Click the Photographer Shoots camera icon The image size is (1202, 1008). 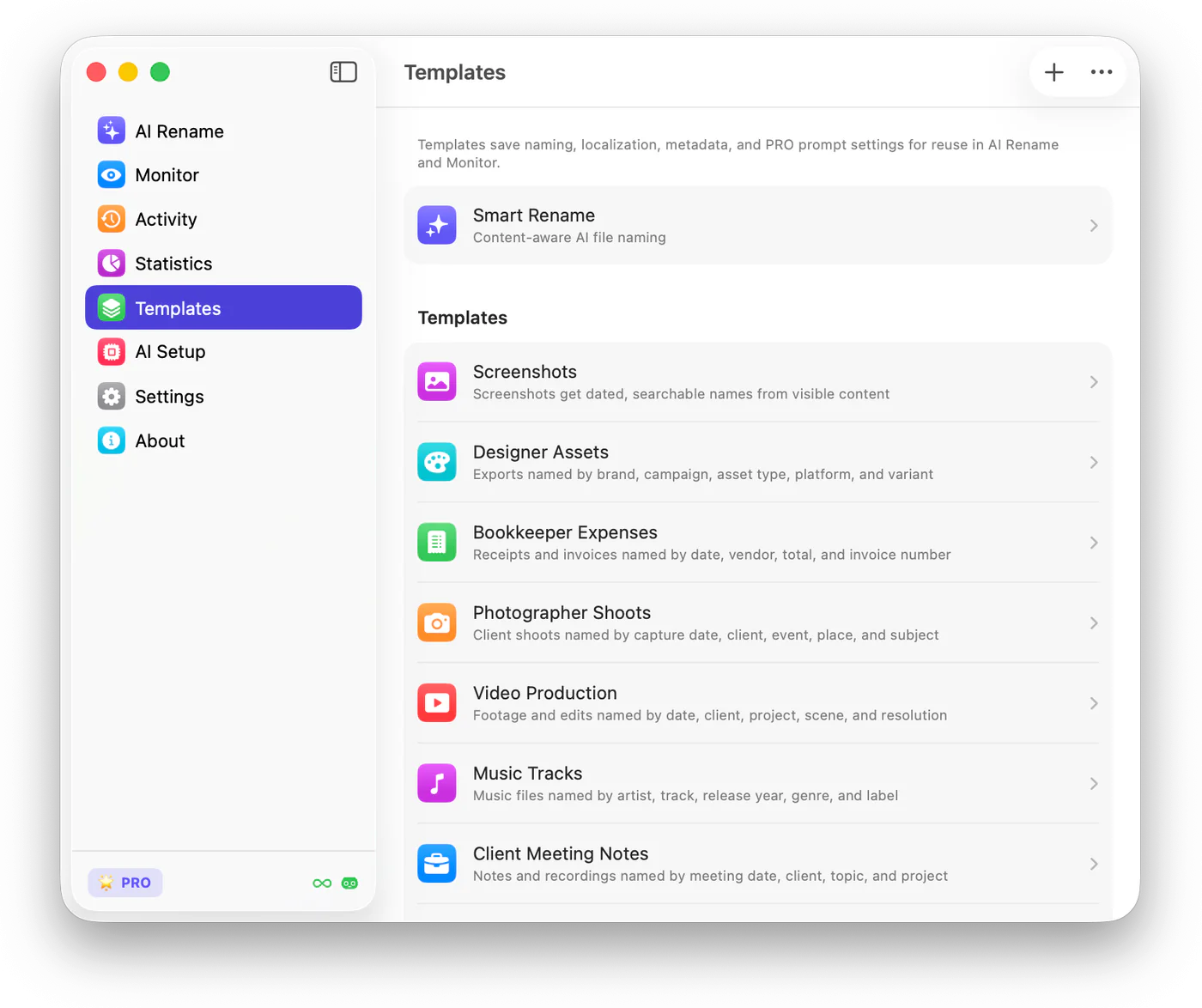point(437,622)
